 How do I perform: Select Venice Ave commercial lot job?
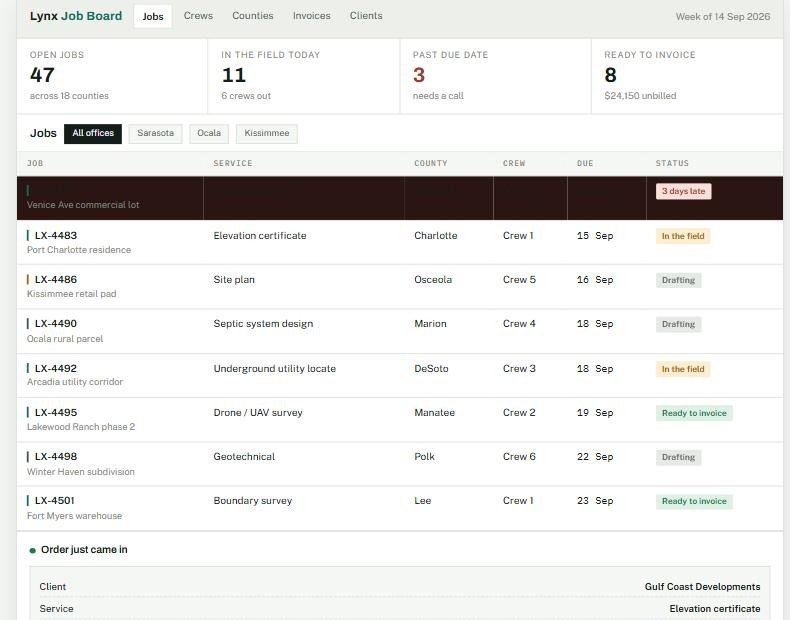pos(400,198)
